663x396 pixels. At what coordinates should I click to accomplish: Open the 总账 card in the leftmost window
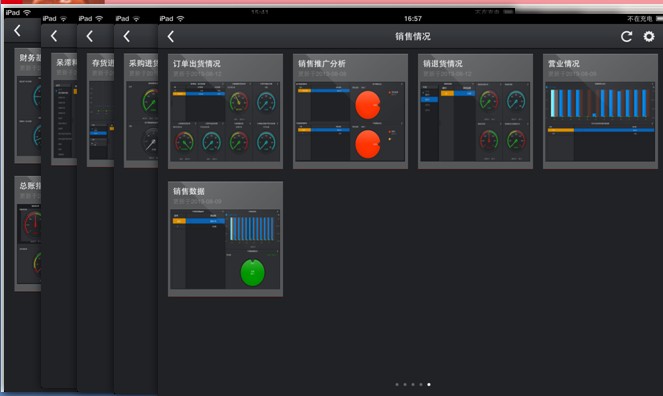coord(28,234)
